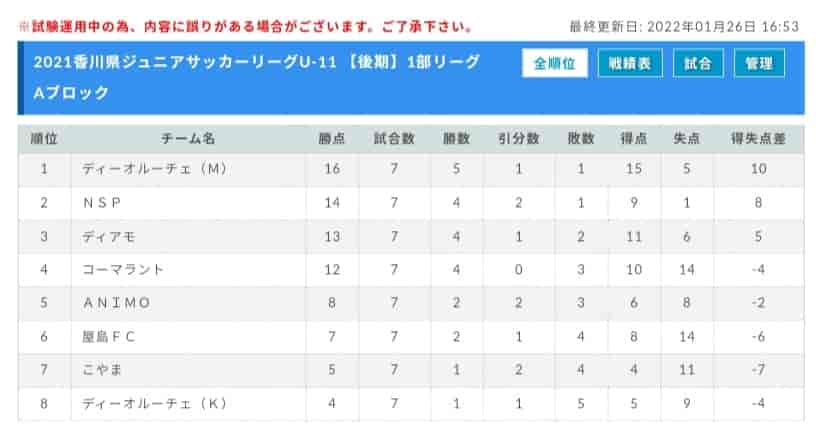
Task: Click the ANIMO team name
Action: [x=117, y=303]
